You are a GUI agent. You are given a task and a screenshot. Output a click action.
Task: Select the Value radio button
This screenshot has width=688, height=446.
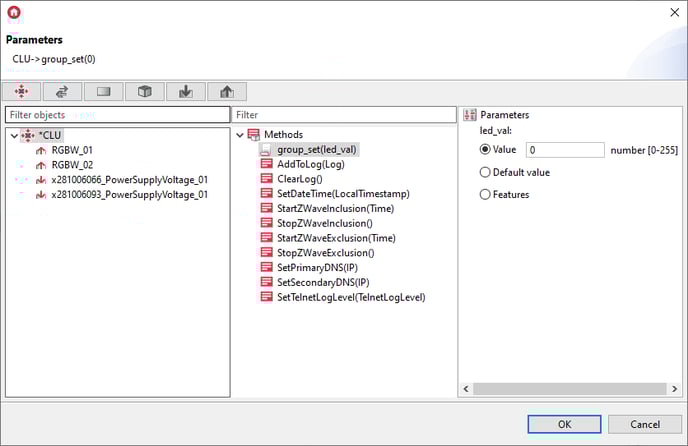[486, 150]
